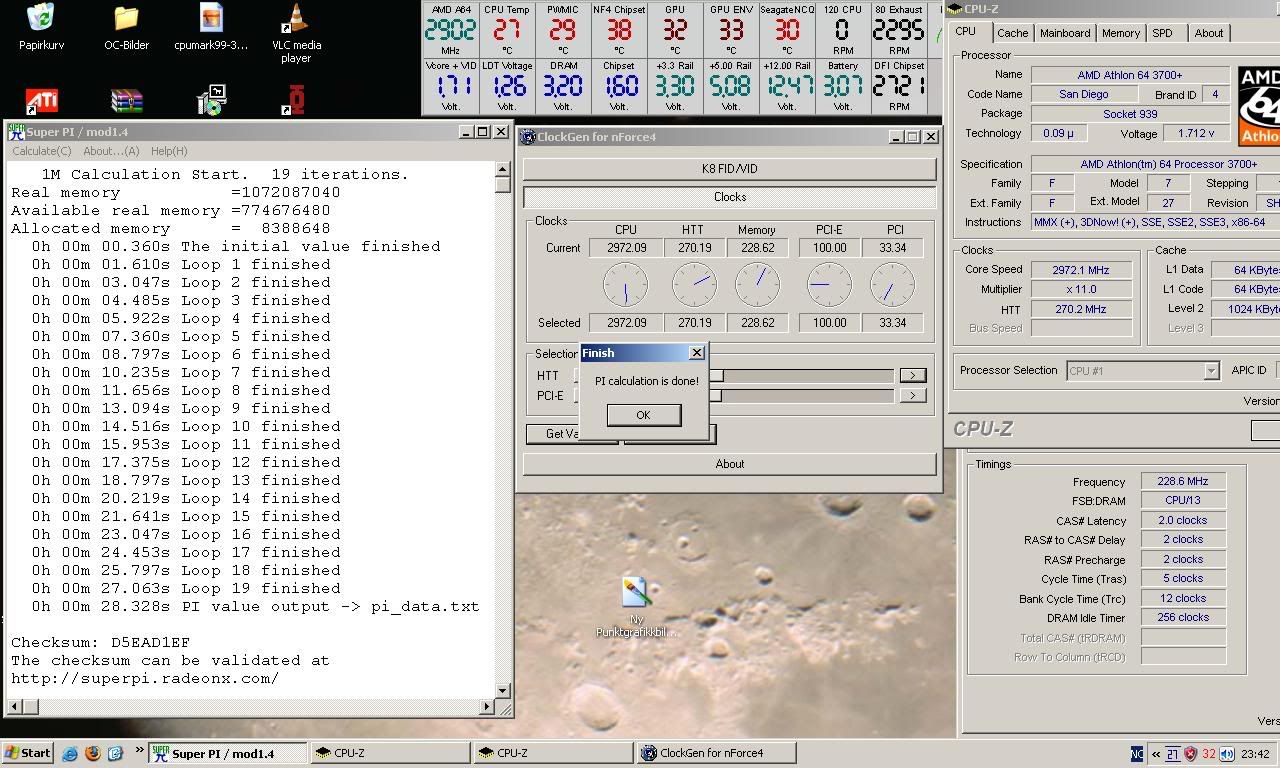Click the red shield tray icon
Image resolution: width=1280 pixels, height=768 pixels.
(1190, 754)
